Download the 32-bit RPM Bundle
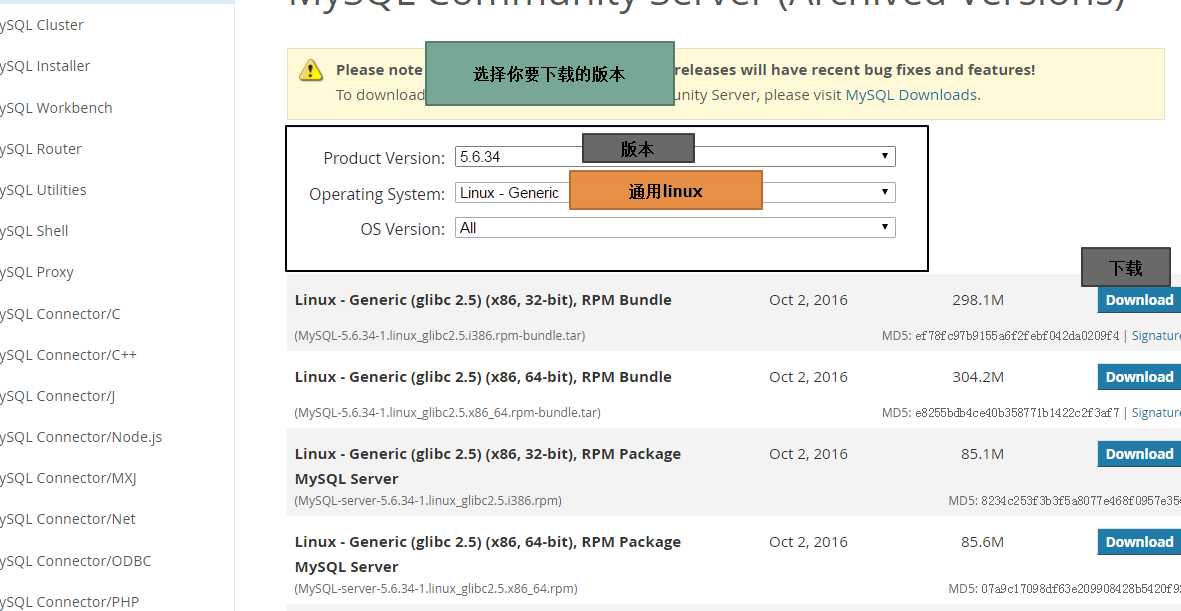 tap(1138, 300)
